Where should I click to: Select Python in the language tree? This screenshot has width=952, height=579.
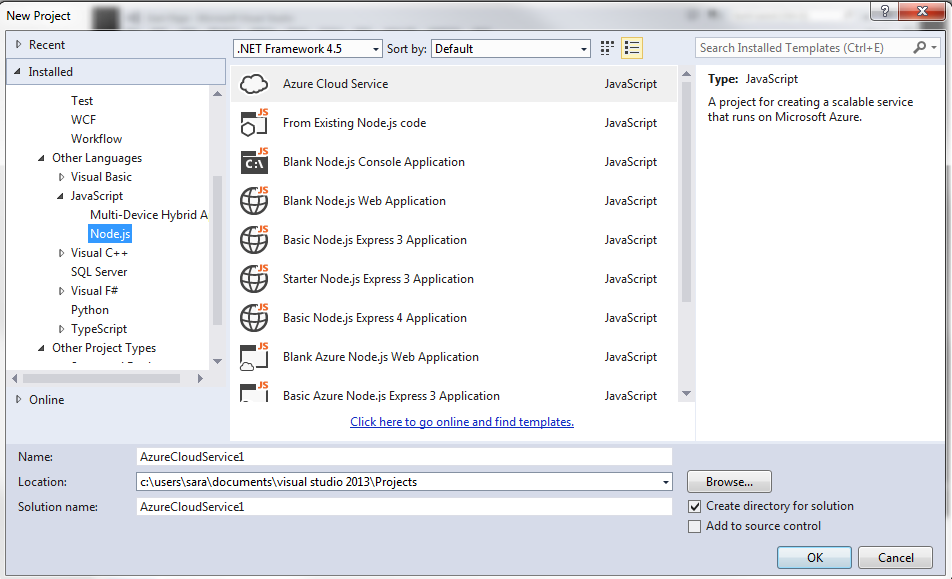pos(90,310)
